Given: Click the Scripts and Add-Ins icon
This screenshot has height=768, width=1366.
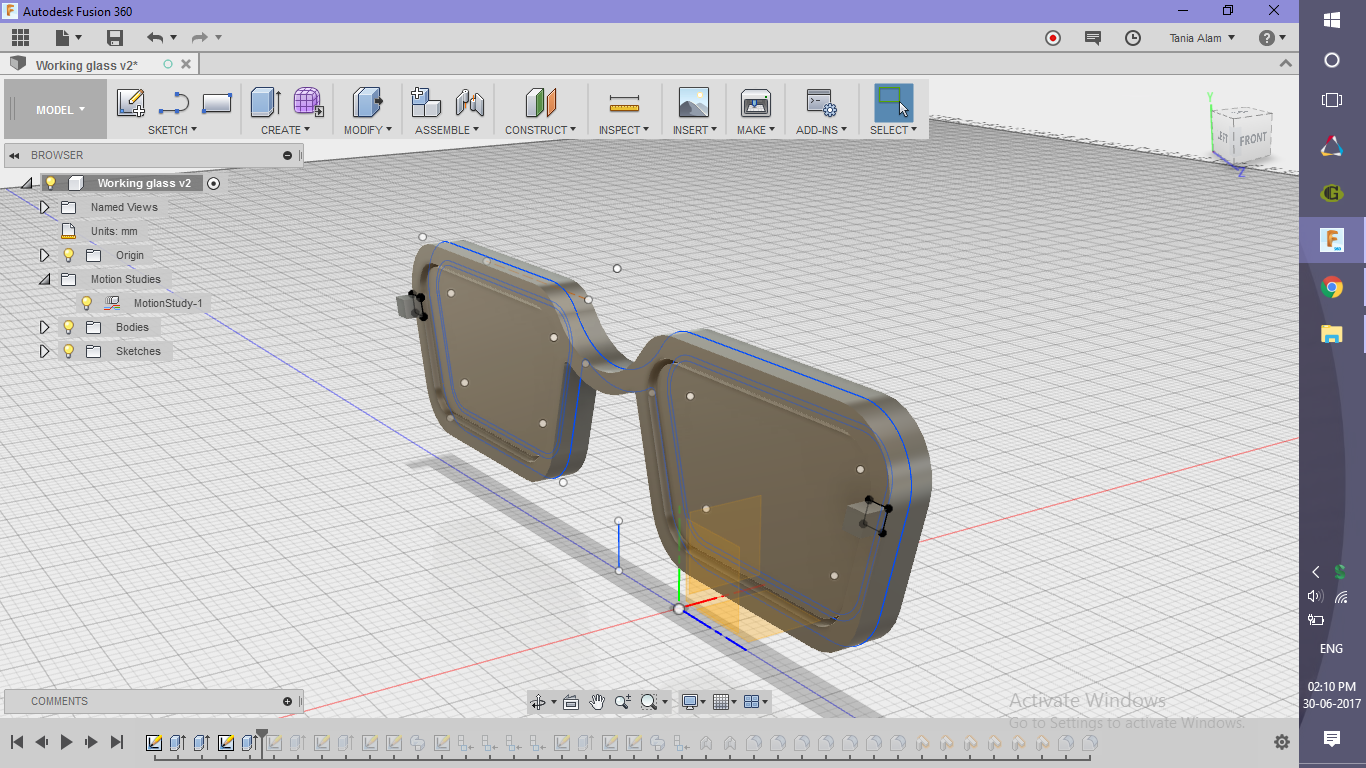Looking at the screenshot, I should click(x=821, y=103).
